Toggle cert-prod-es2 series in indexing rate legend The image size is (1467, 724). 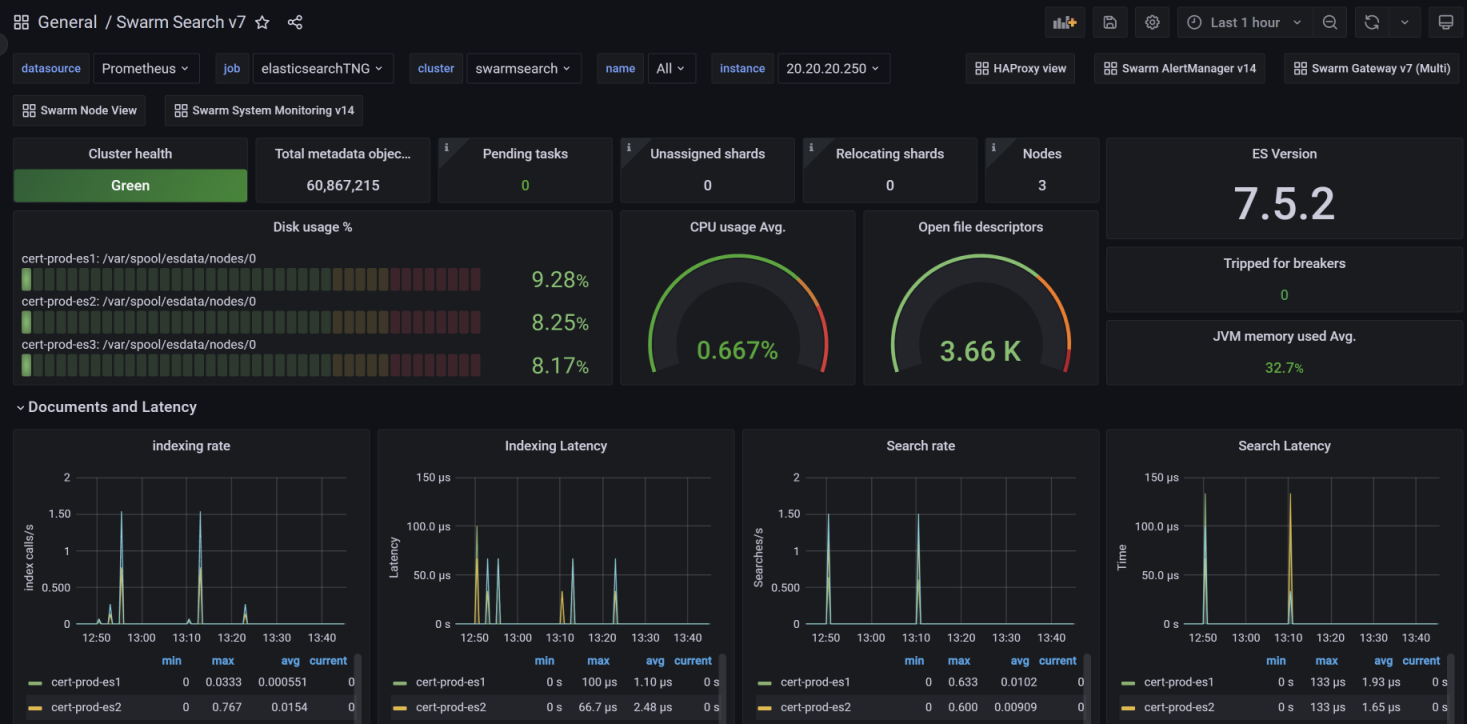(86, 707)
